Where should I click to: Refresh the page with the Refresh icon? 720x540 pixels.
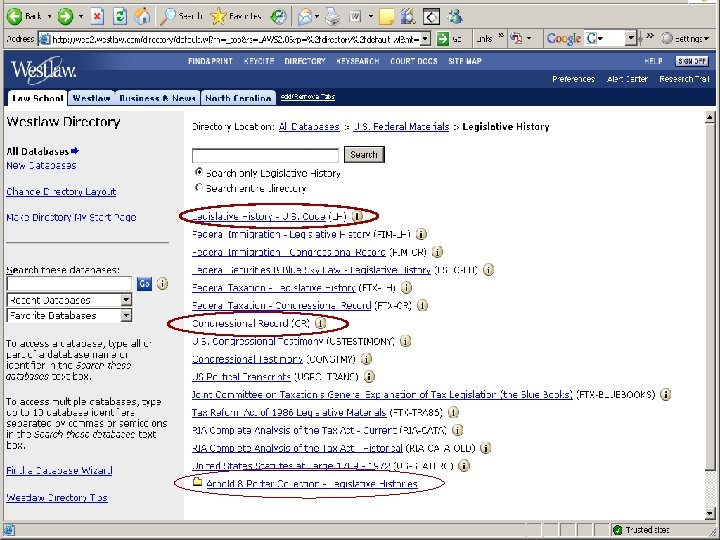point(120,17)
